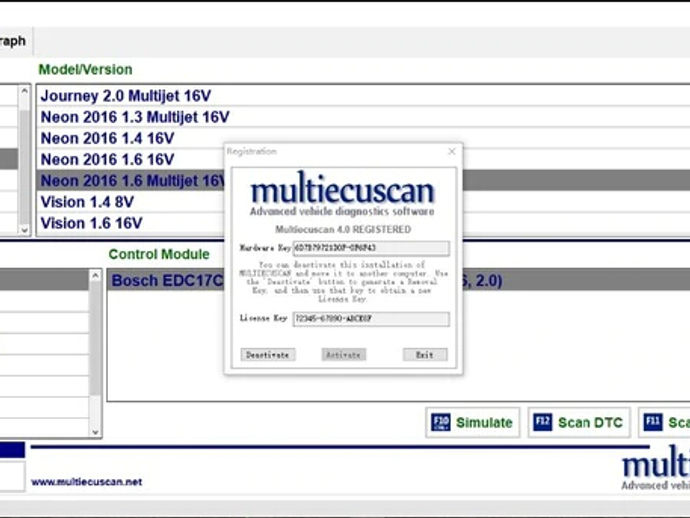Select Bosch EDC17C control module row

pyautogui.click(x=399, y=280)
